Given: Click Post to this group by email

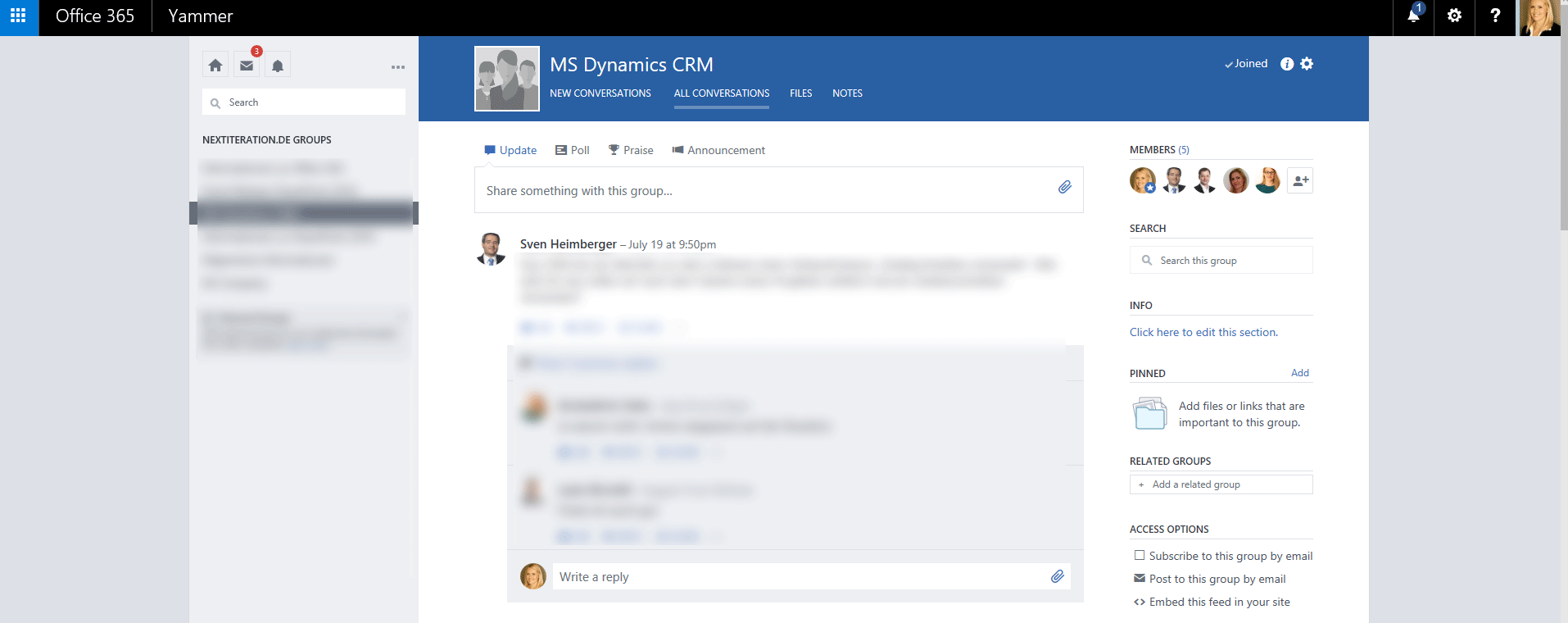Looking at the screenshot, I should point(1217,579).
